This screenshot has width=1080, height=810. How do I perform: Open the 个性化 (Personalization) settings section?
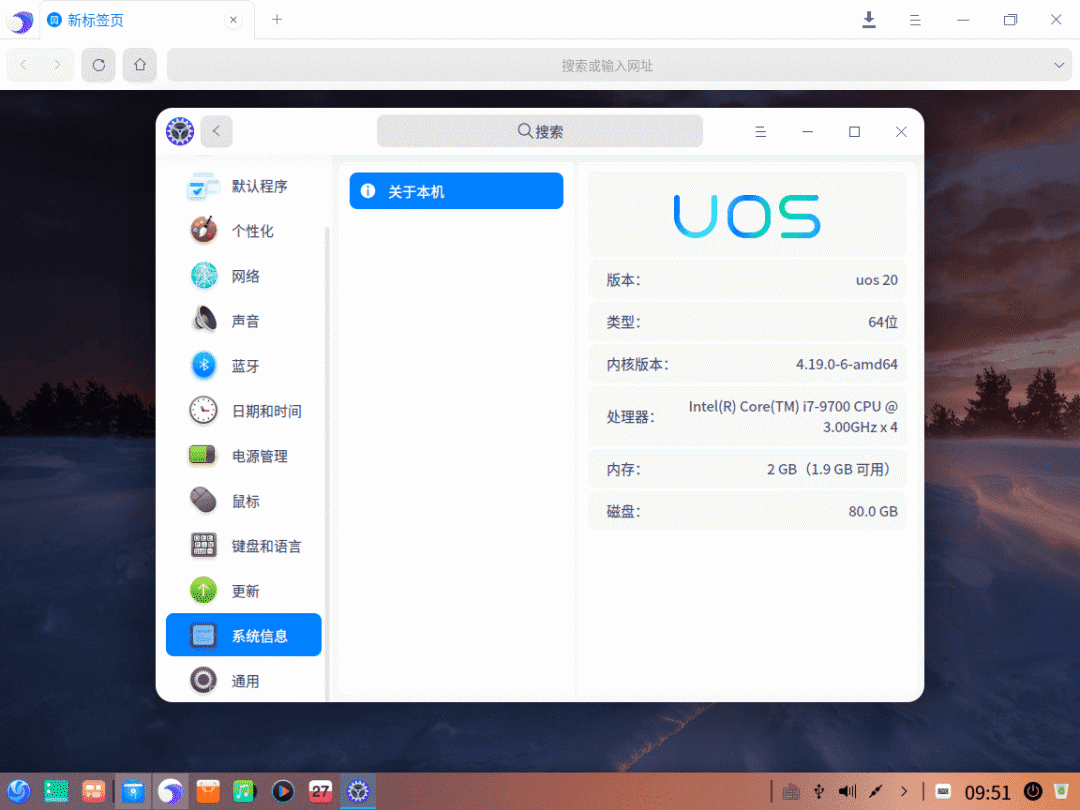[245, 230]
